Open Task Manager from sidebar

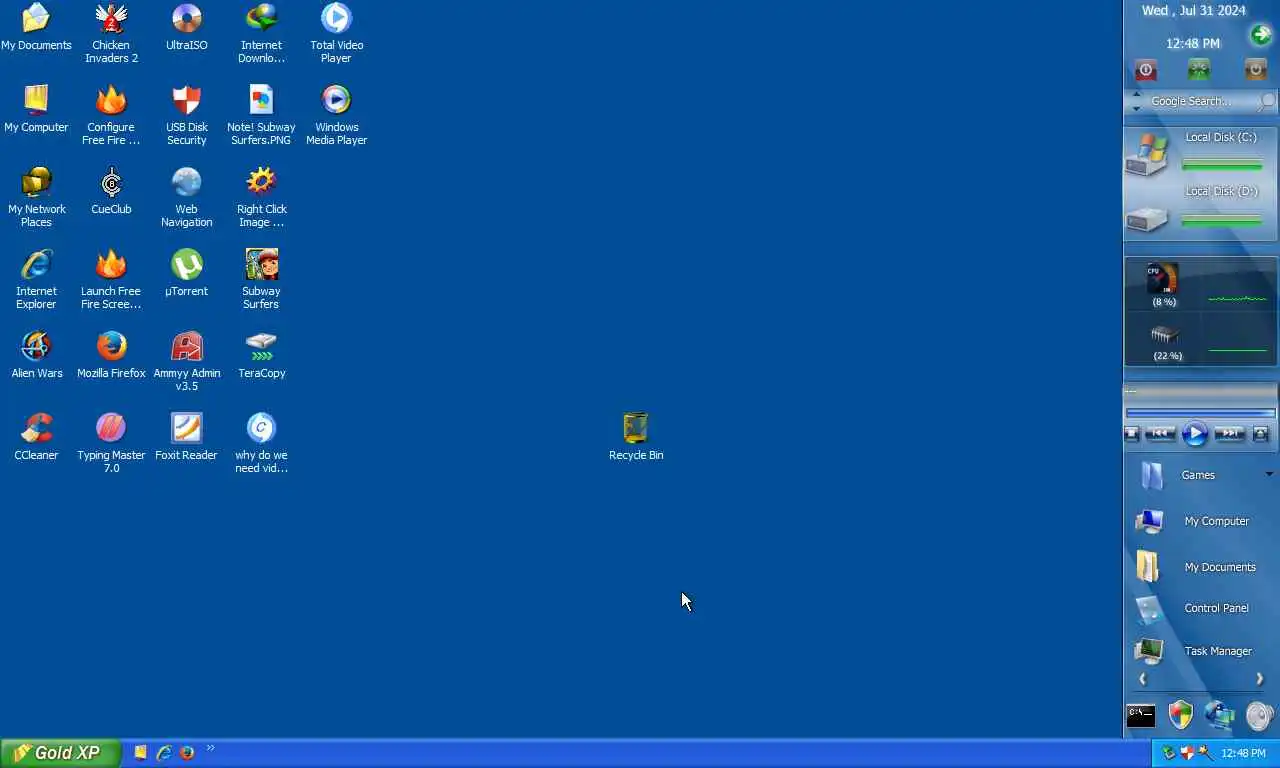(1194, 651)
